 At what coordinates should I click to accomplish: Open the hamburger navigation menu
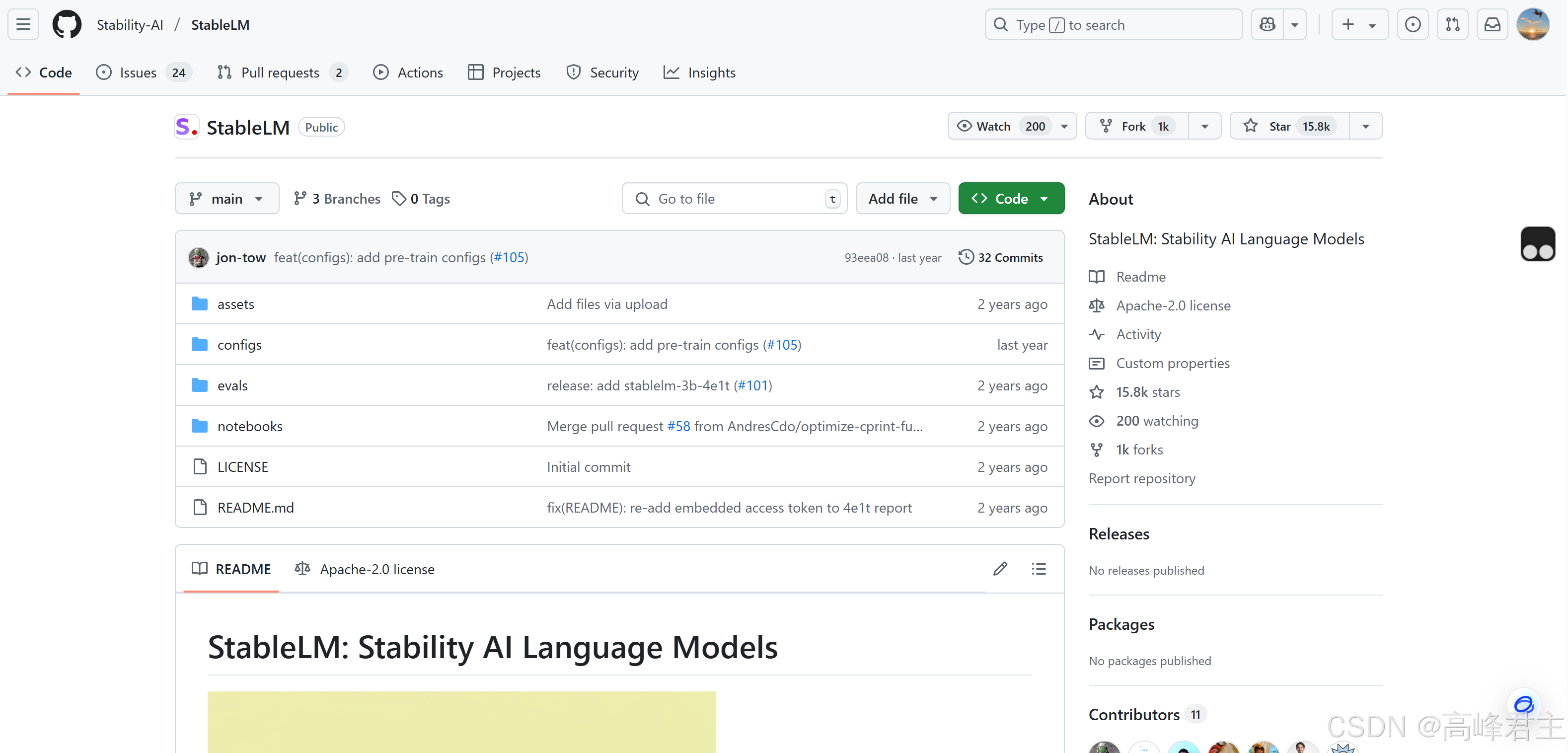pos(23,24)
